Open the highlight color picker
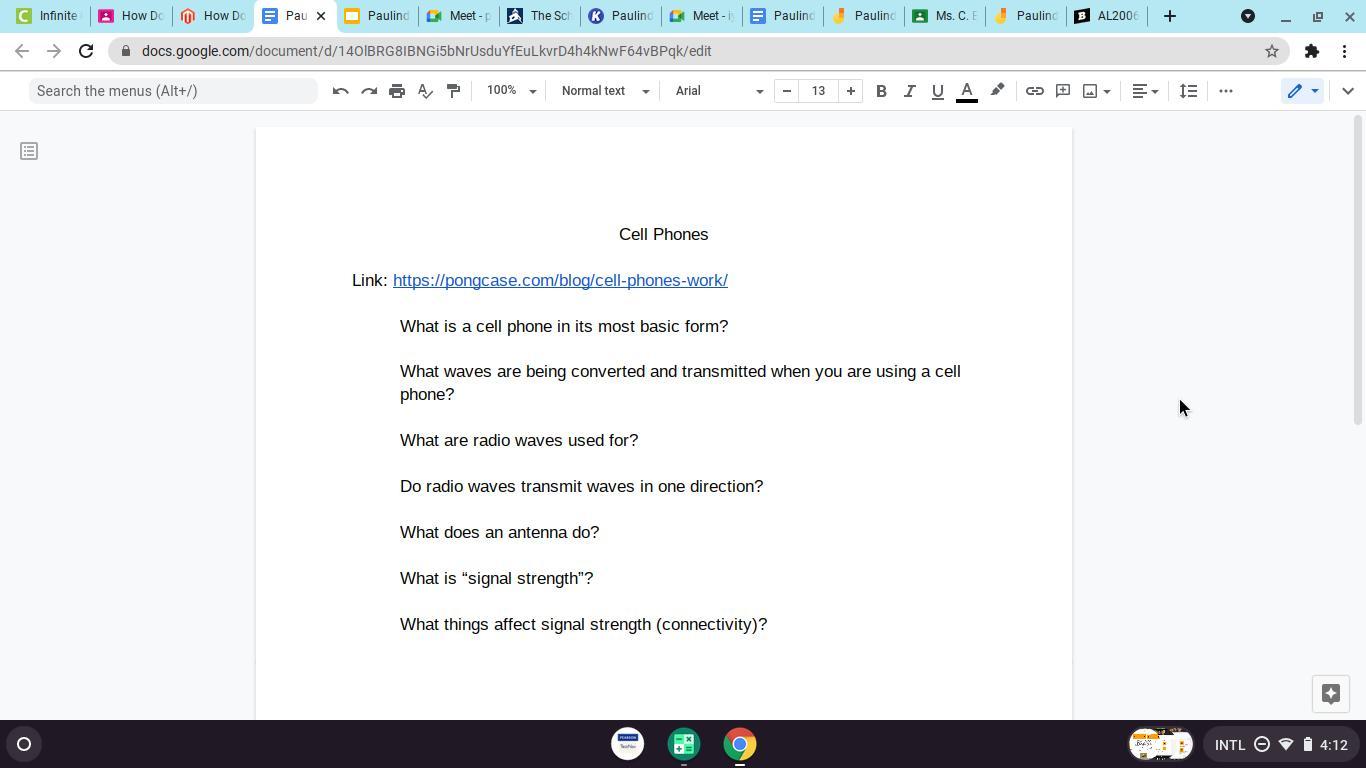Screen dimensions: 1366x768 pos(997,91)
